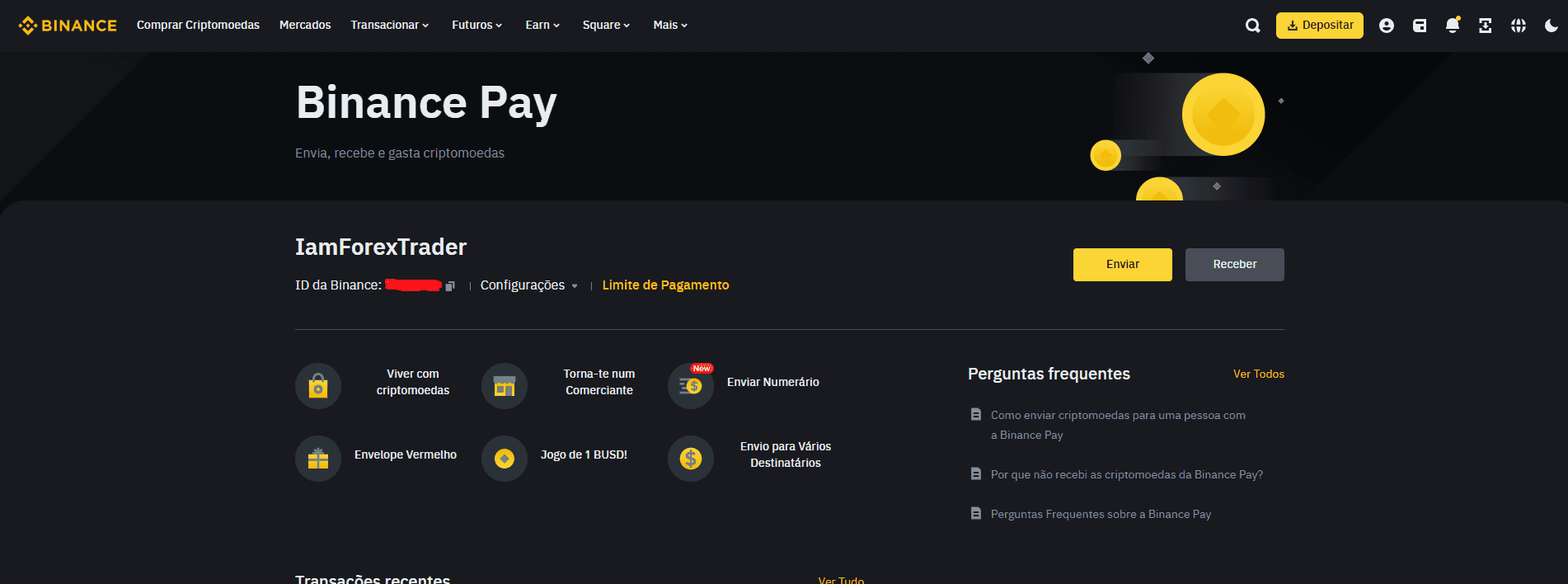Click the Enviar Numerário cash icon
Screen dimensions: 1568x584
pyautogui.click(x=691, y=386)
